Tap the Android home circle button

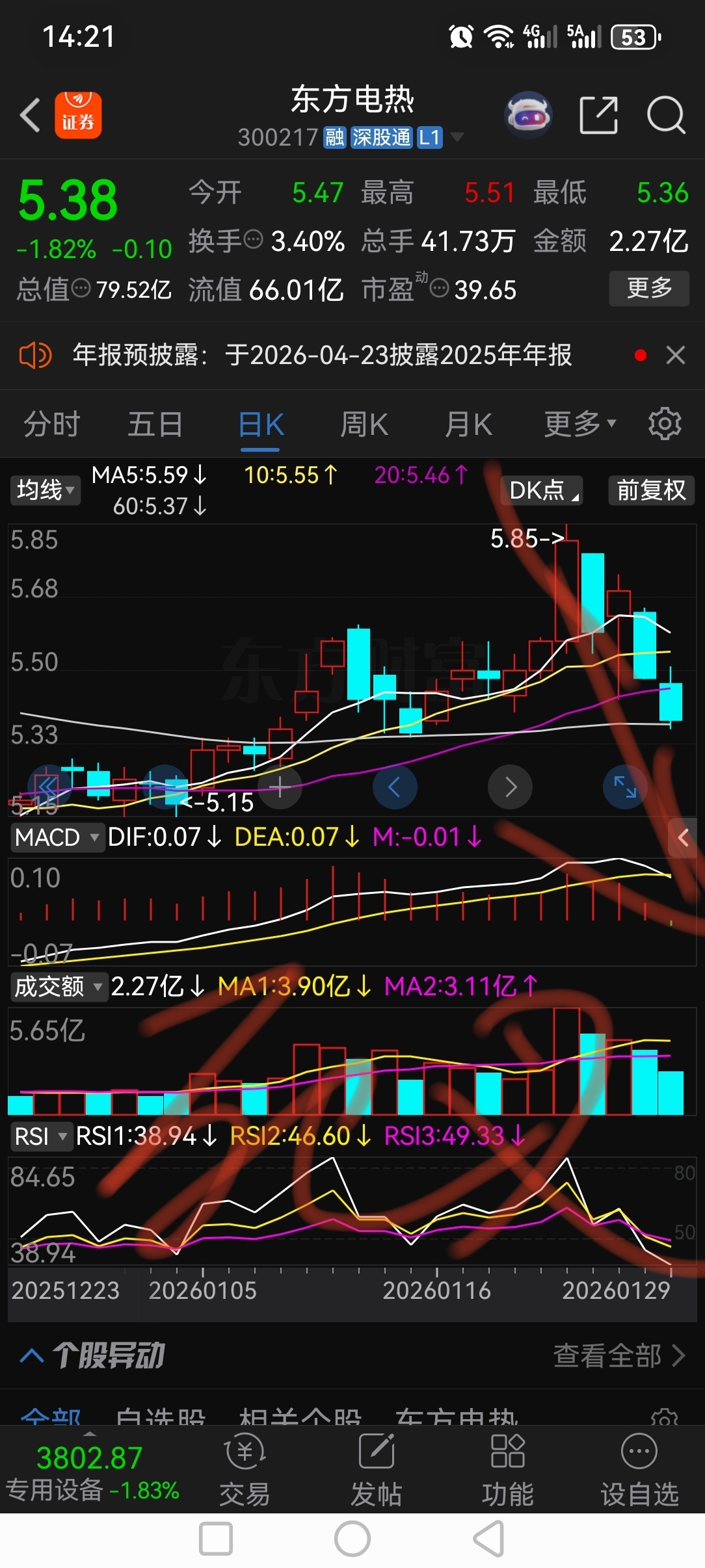pos(352,1539)
